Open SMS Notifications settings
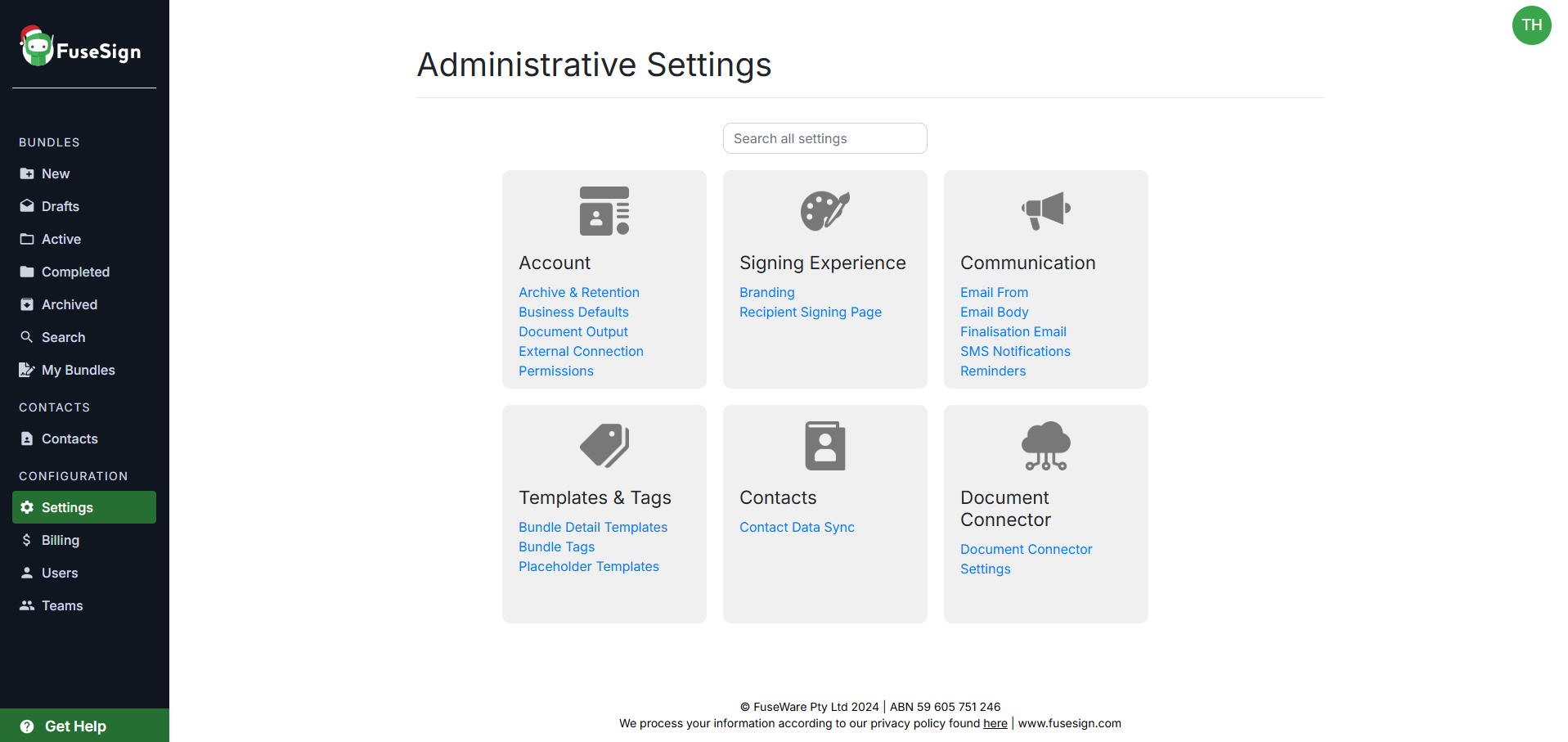The height and width of the screenshot is (742, 1568). coord(1015,351)
